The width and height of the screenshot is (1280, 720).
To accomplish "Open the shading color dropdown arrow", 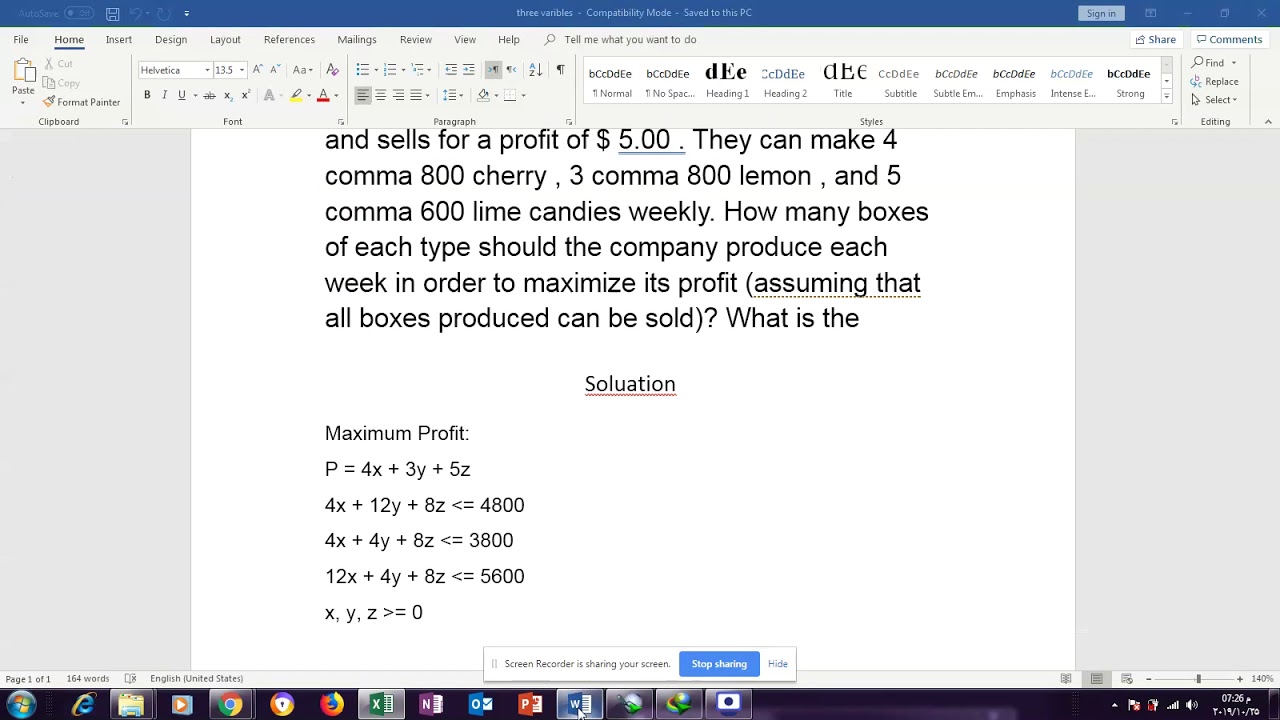I will [x=496, y=95].
